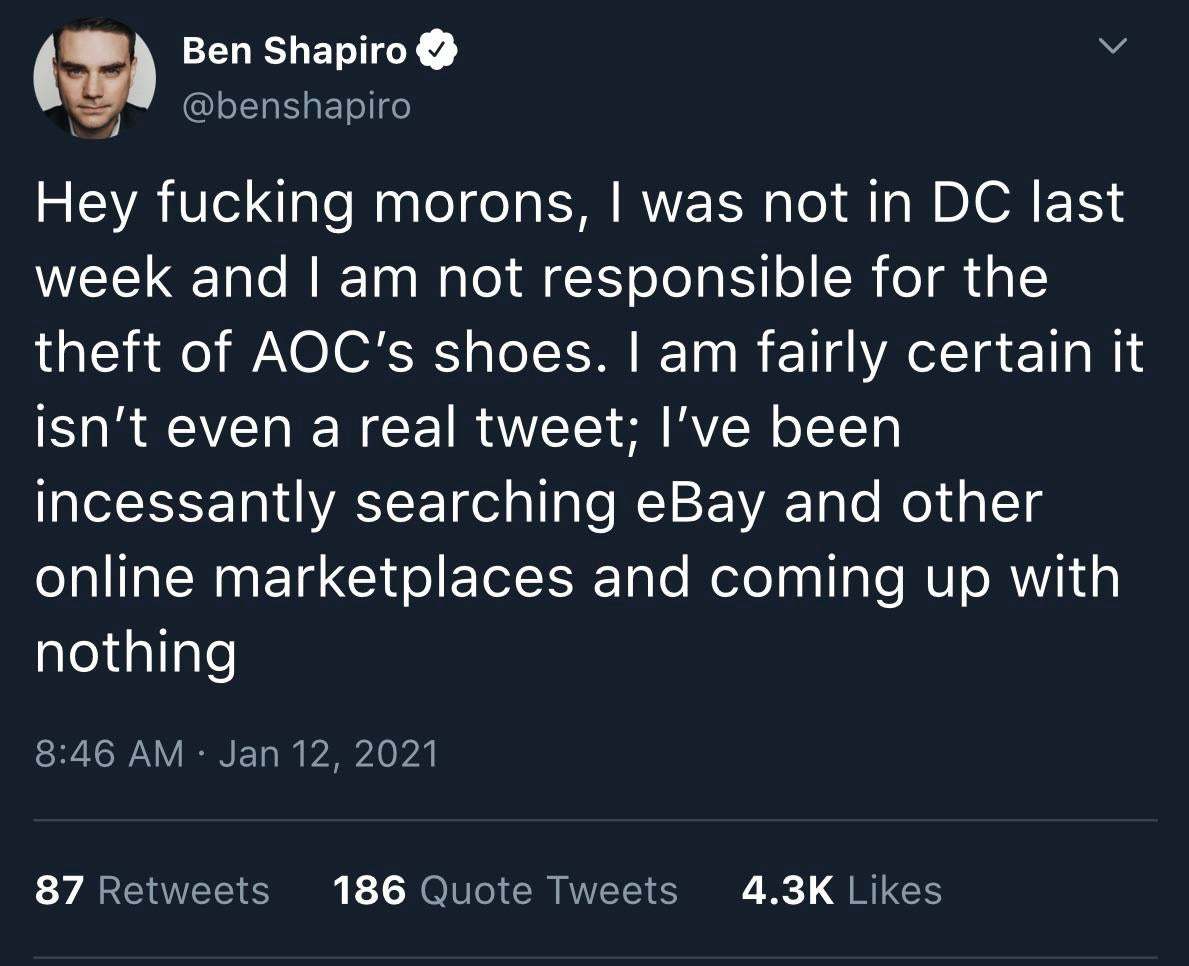
Task: Click "online marketplaces" in the tweet body
Action: (304, 579)
